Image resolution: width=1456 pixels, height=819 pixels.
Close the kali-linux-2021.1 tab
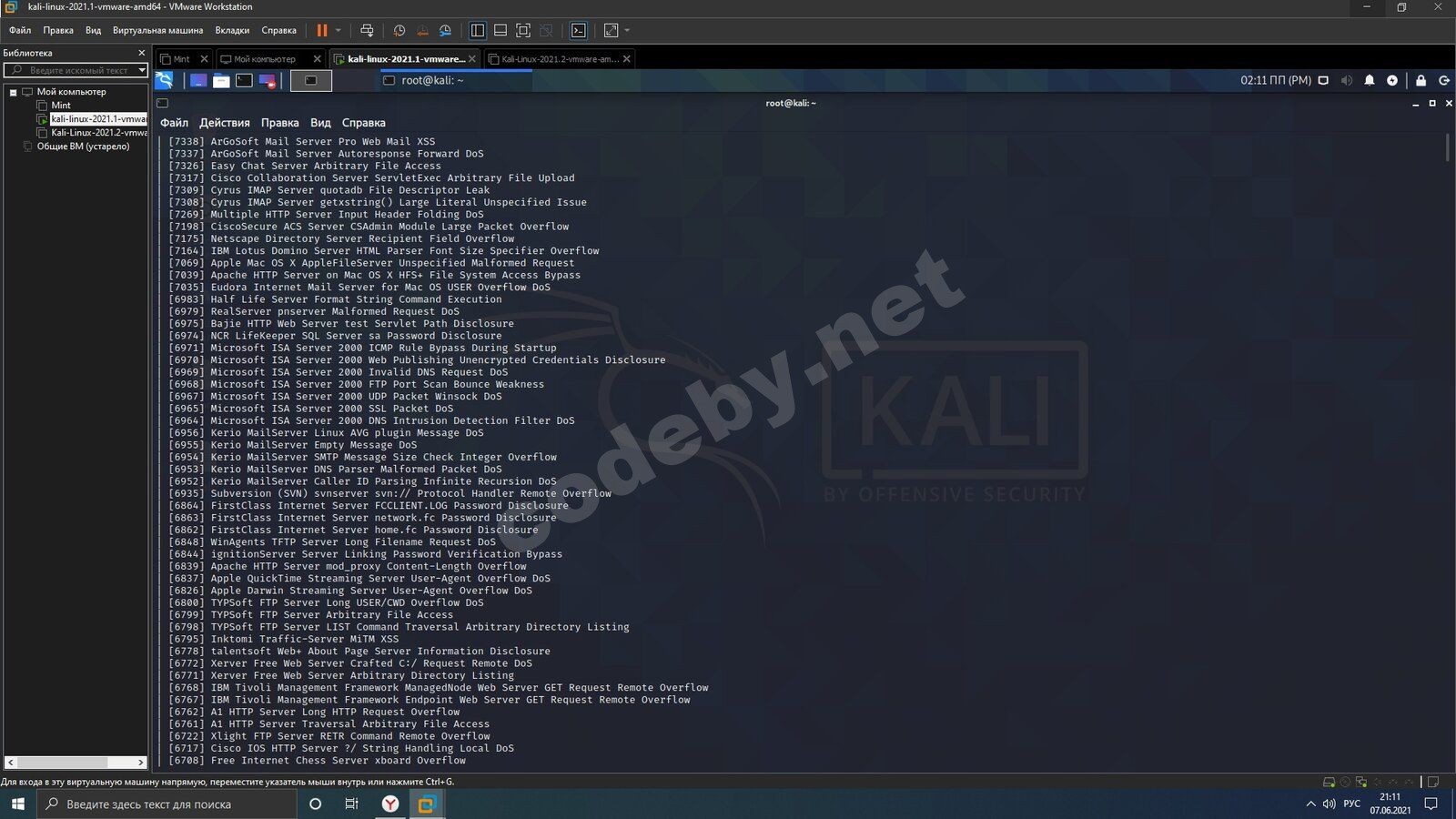pyautogui.click(x=471, y=59)
